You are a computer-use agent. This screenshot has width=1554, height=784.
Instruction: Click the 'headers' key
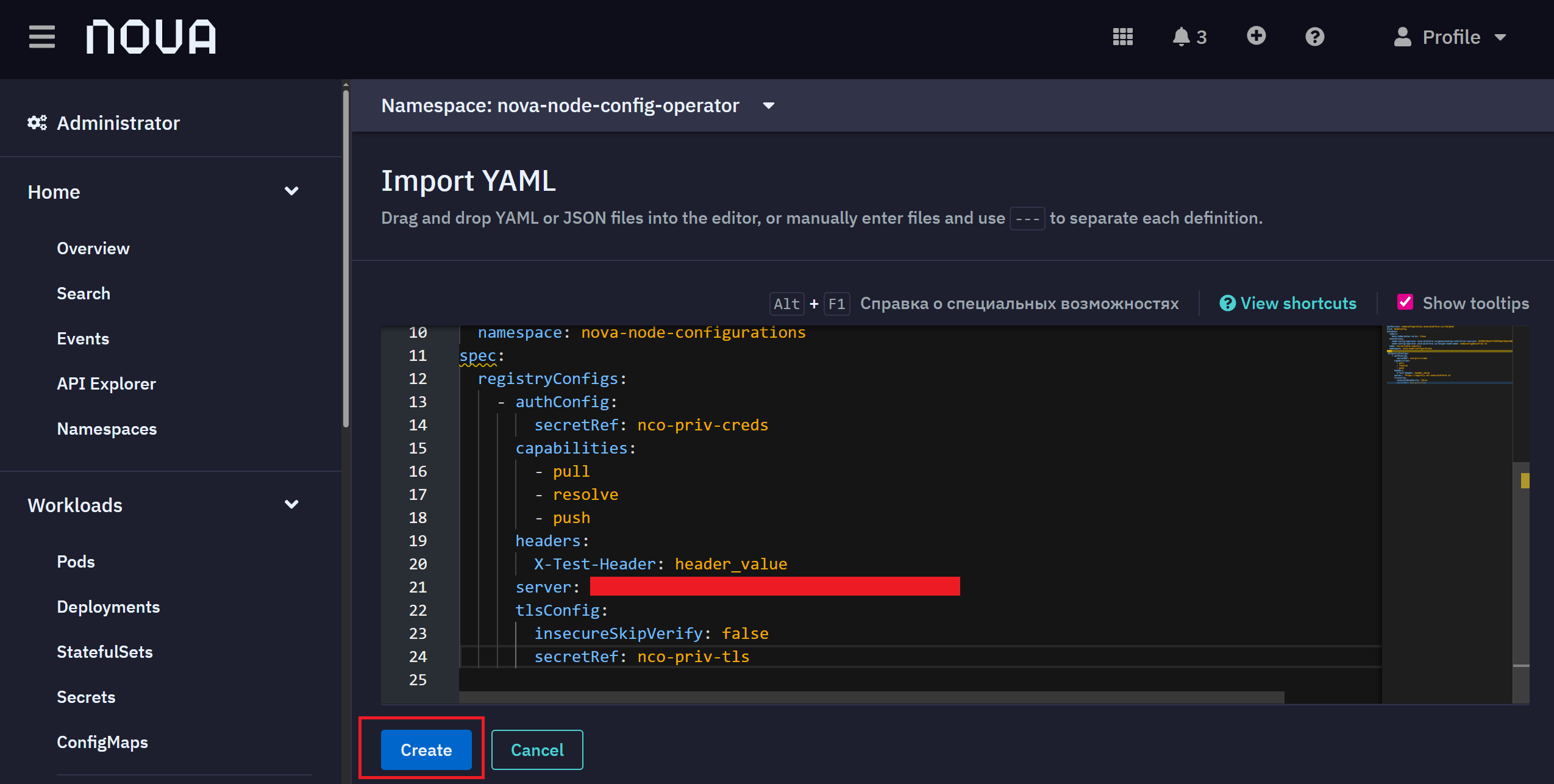pos(548,541)
